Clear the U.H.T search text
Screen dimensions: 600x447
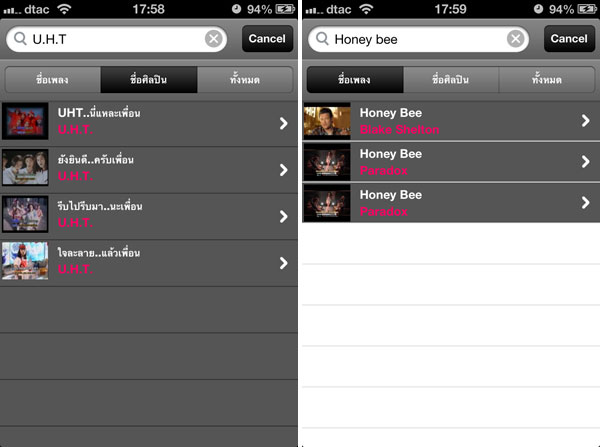coord(214,39)
